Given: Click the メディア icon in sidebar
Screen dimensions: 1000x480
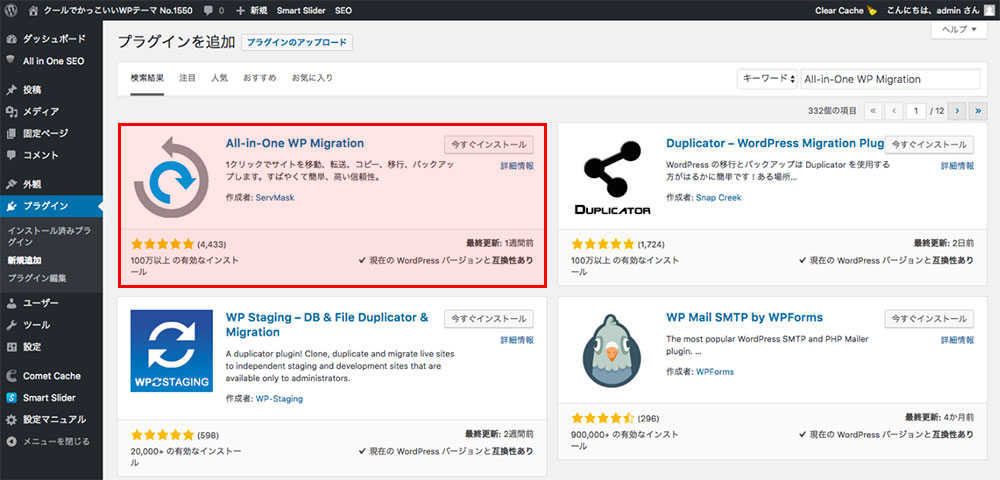Looking at the screenshot, I should [x=11, y=112].
